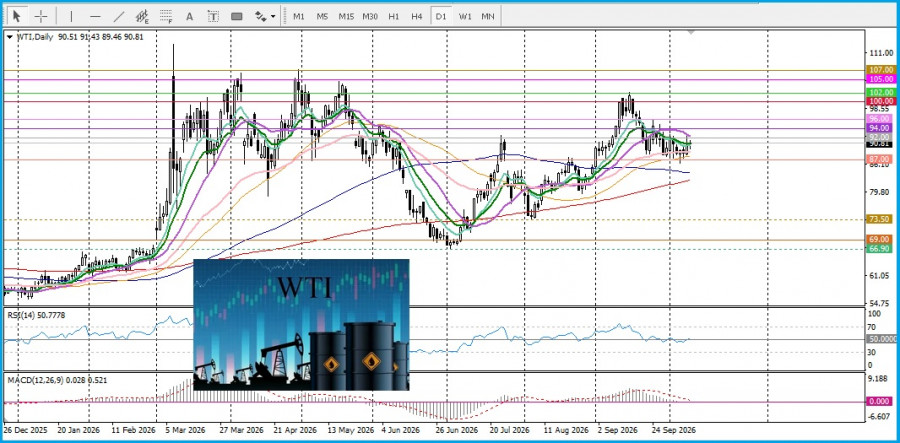Click the MACD(12,26,9) indicator label
Screen dimensions: 900x443
click(x=56, y=380)
